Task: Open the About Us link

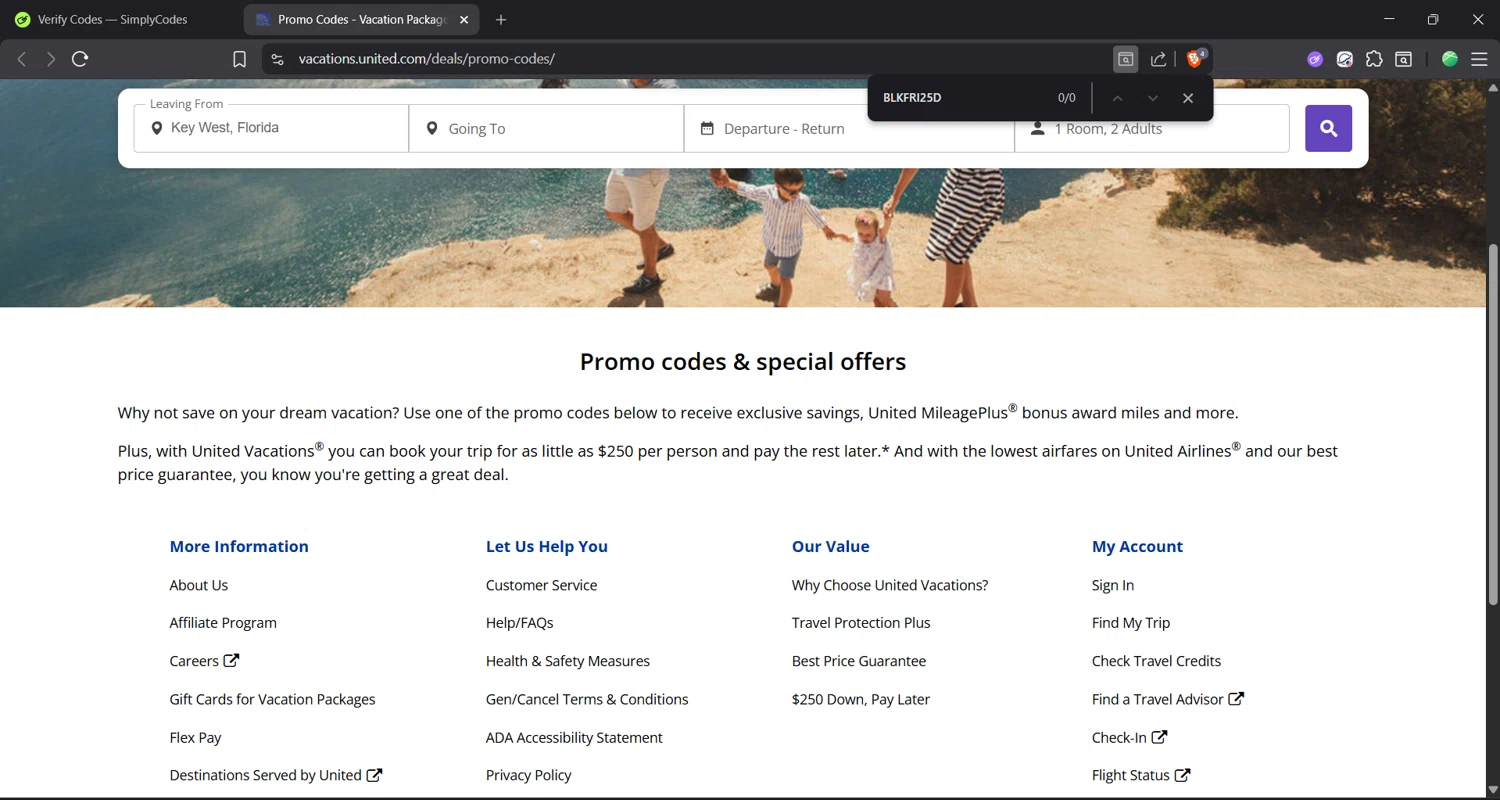Action: [x=199, y=585]
